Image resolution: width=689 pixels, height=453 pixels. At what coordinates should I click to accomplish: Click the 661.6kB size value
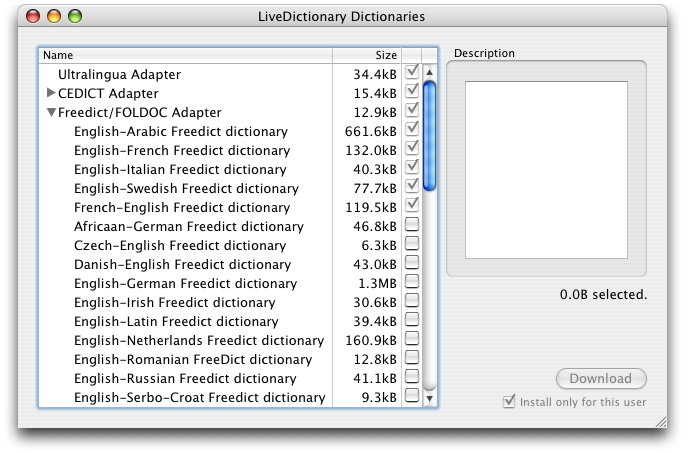370,131
